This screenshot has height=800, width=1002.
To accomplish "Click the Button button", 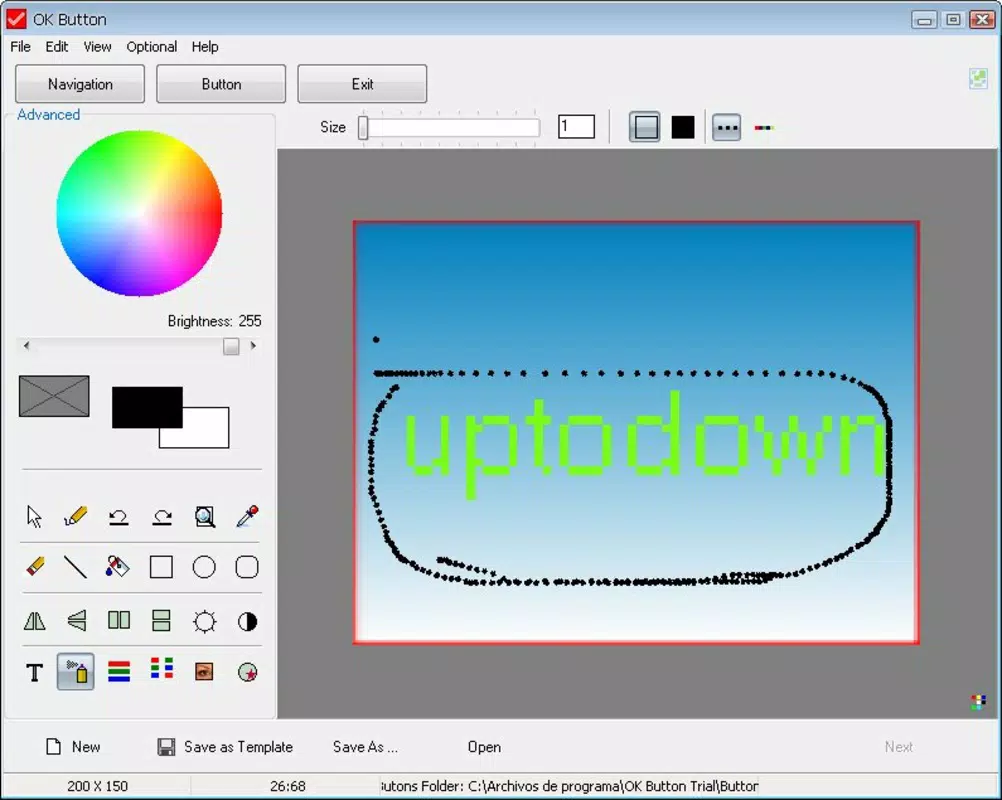I will point(221,84).
